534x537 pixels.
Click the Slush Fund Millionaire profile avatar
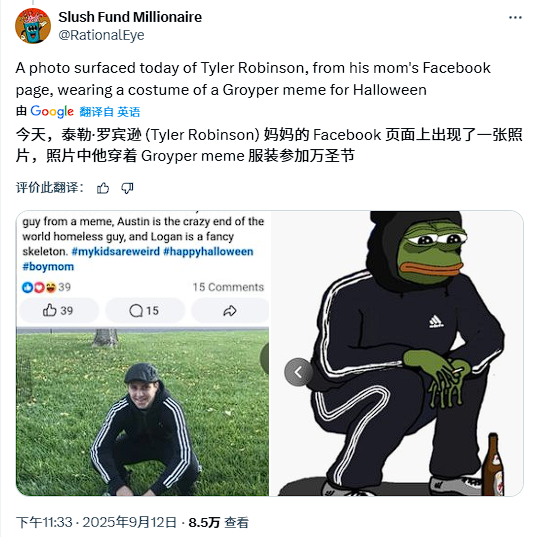pyautogui.click(x=33, y=26)
